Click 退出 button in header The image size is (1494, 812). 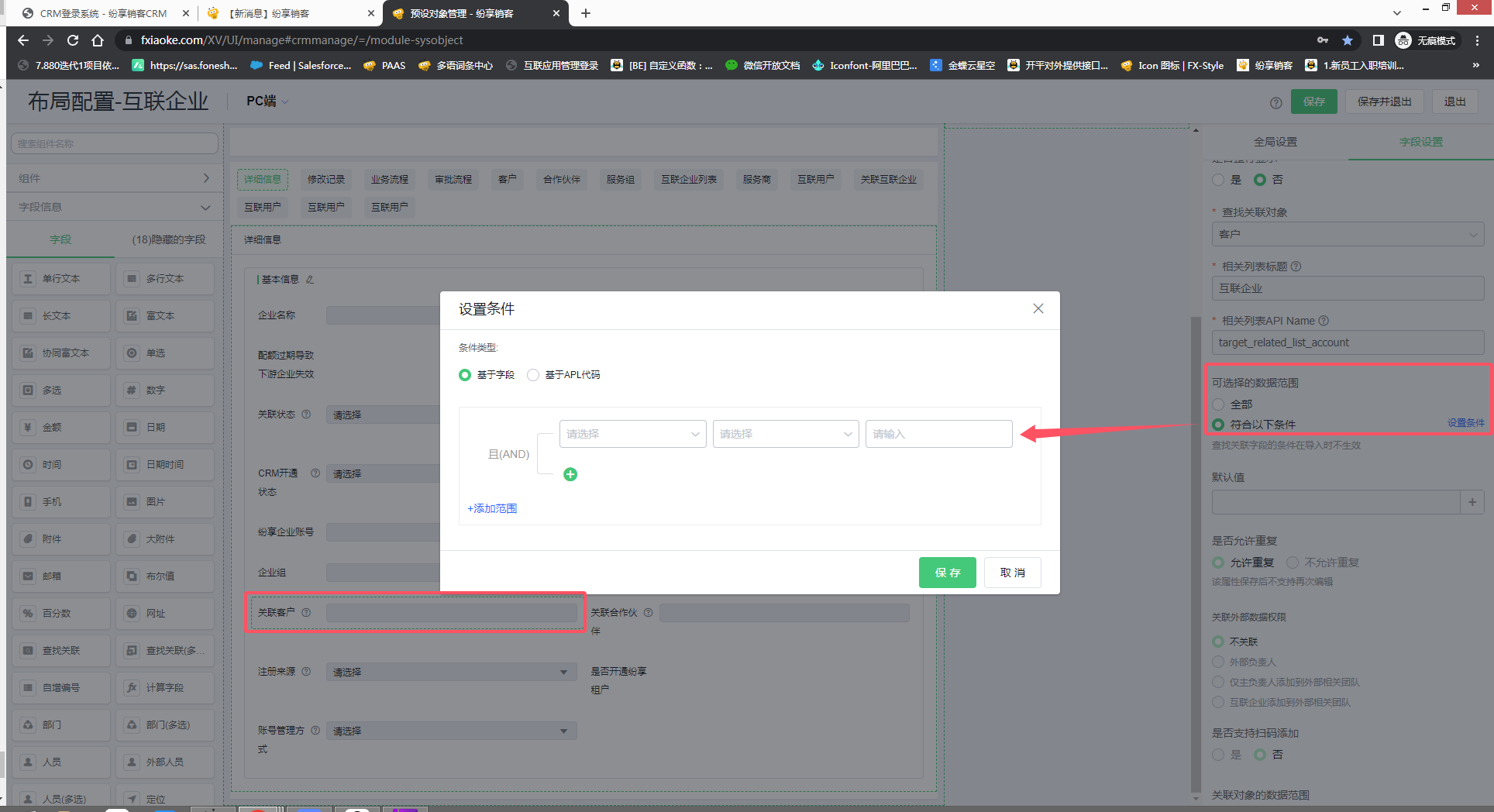pyautogui.click(x=1454, y=101)
